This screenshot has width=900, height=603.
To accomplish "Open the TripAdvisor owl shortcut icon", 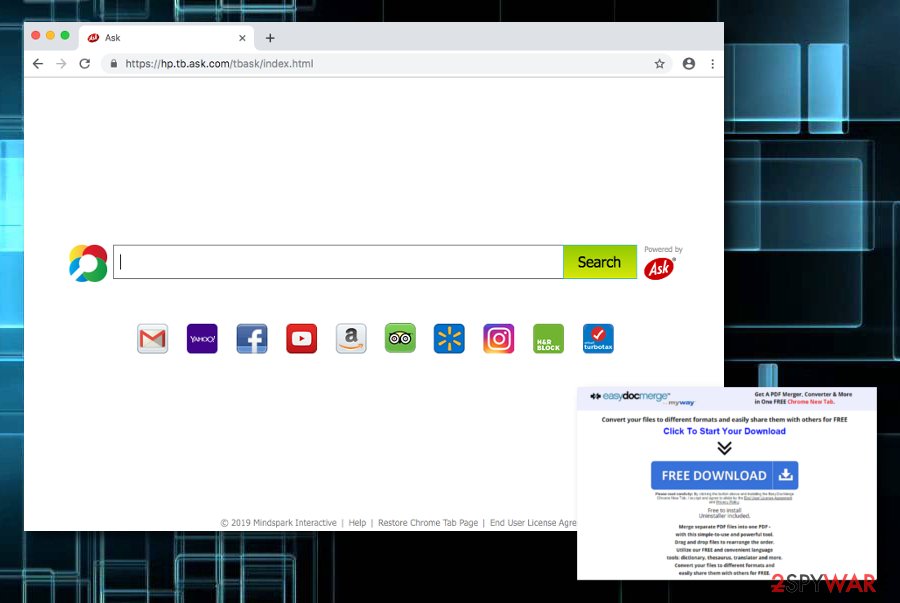I will 400,339.
